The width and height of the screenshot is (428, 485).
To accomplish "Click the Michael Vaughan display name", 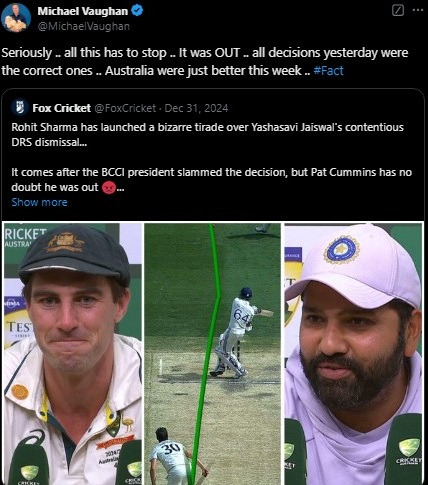I will [83, 11].
